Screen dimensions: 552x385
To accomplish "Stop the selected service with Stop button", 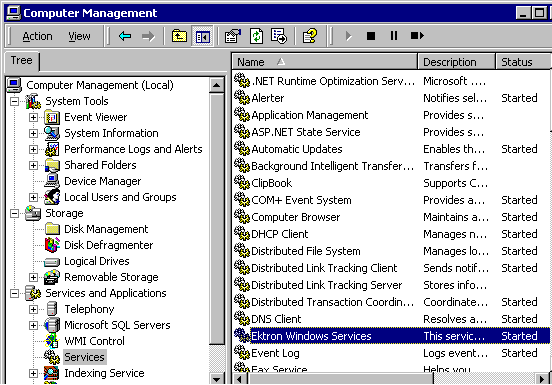I will tap(371, 36).
